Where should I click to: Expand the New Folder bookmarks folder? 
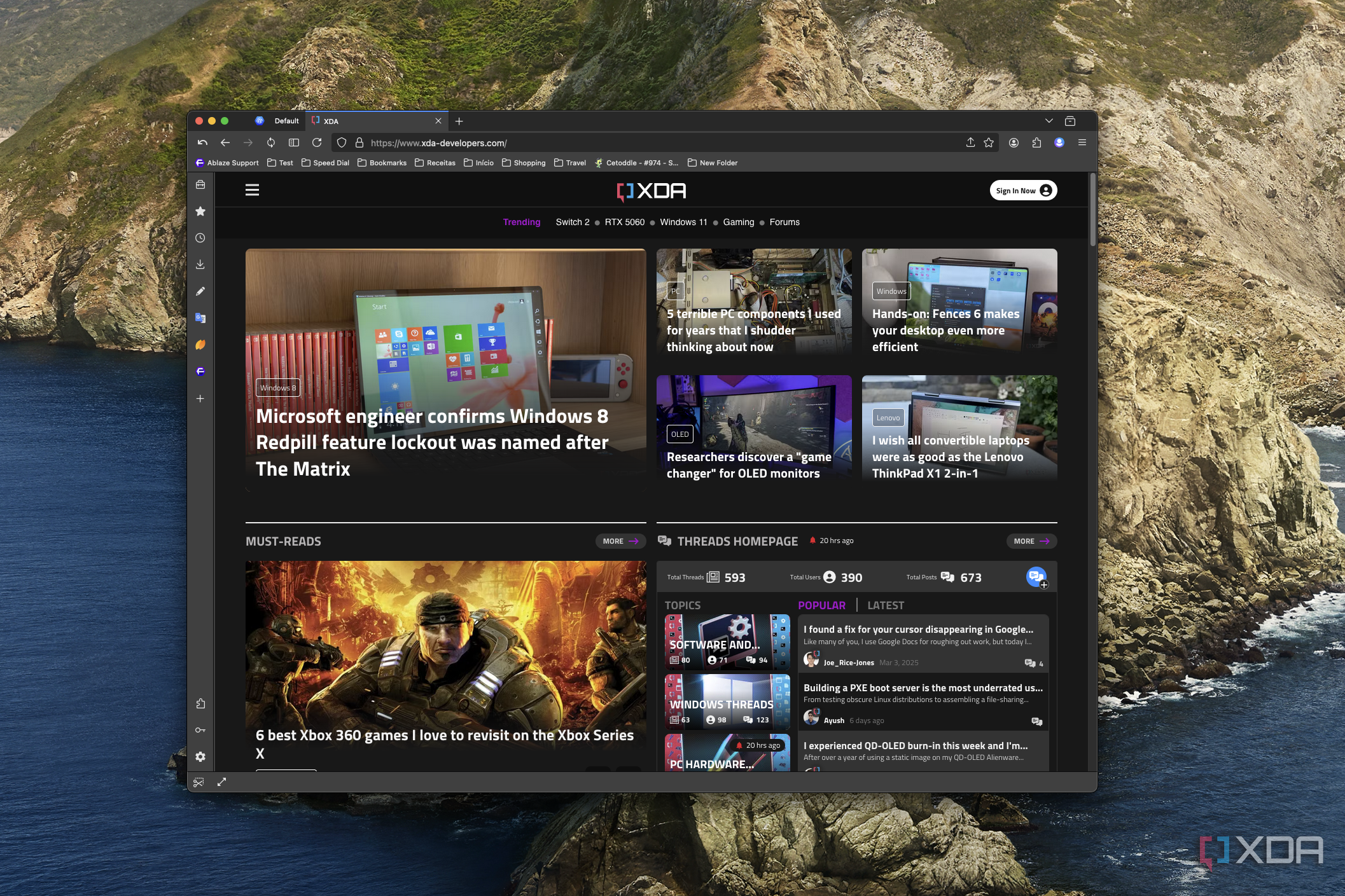coord(713,163)
